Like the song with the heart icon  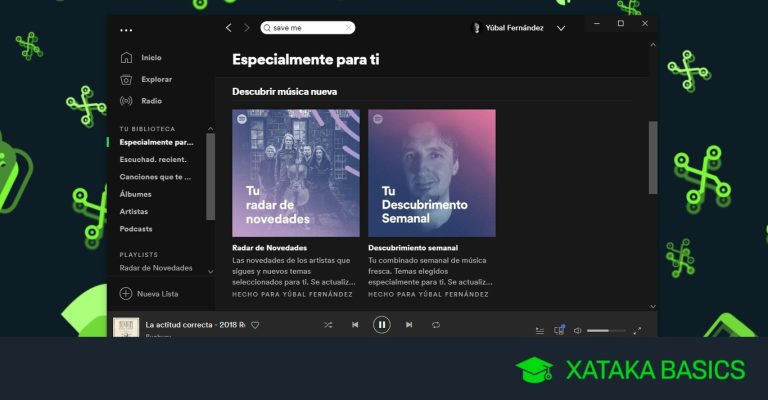[255, 325]
